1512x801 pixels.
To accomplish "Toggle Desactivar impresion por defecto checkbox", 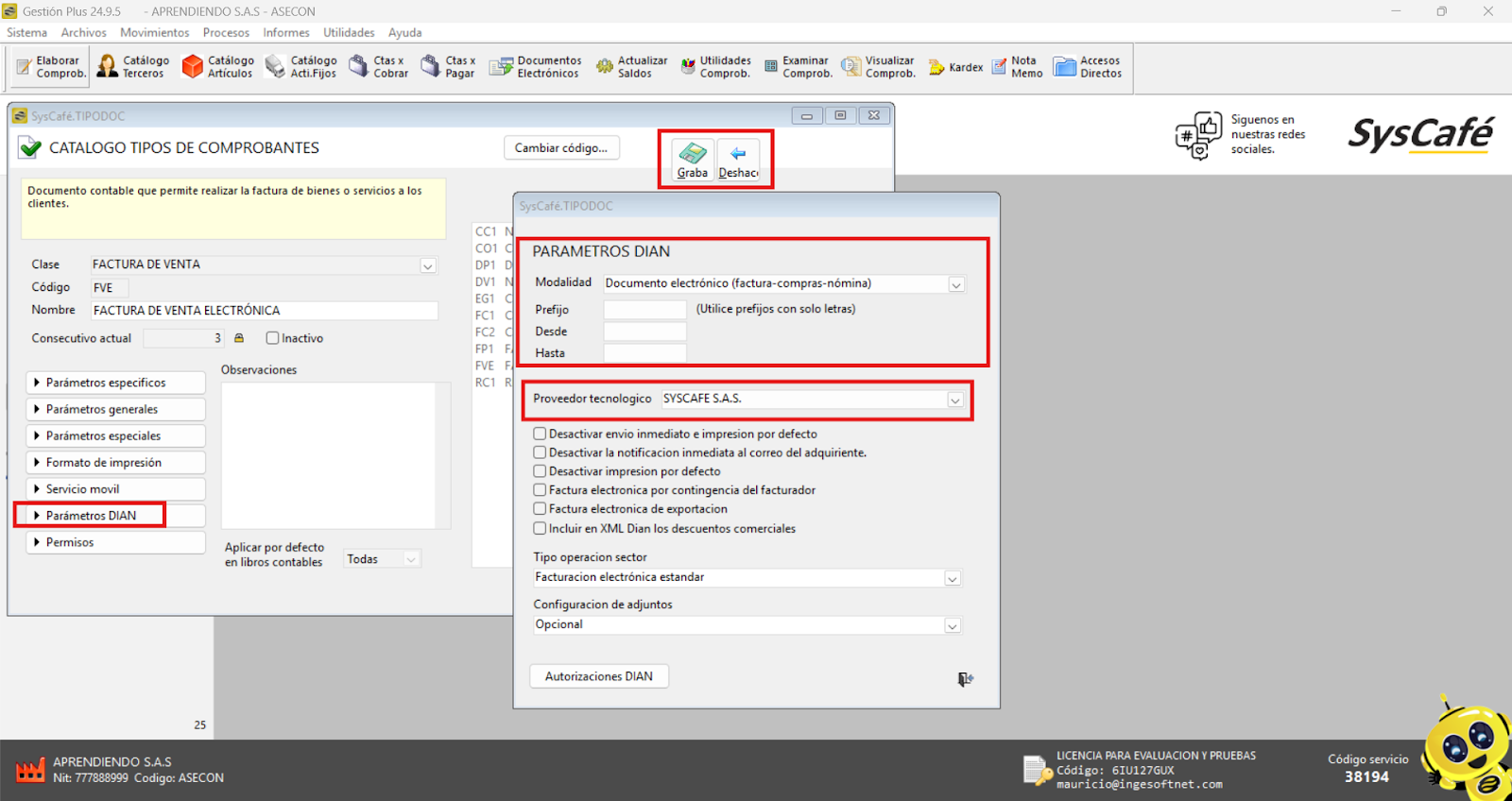I will tap(540, 471).
